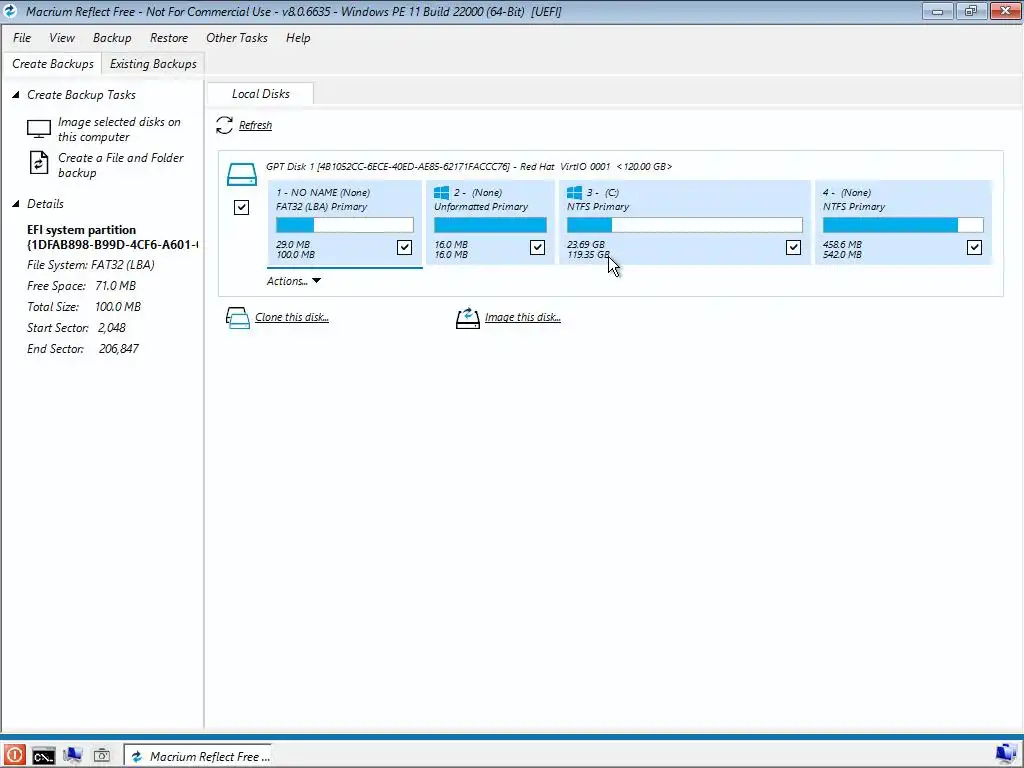Open the Restore menu
The height and width of the screenshot is (768, 1024).
[168, 38]
